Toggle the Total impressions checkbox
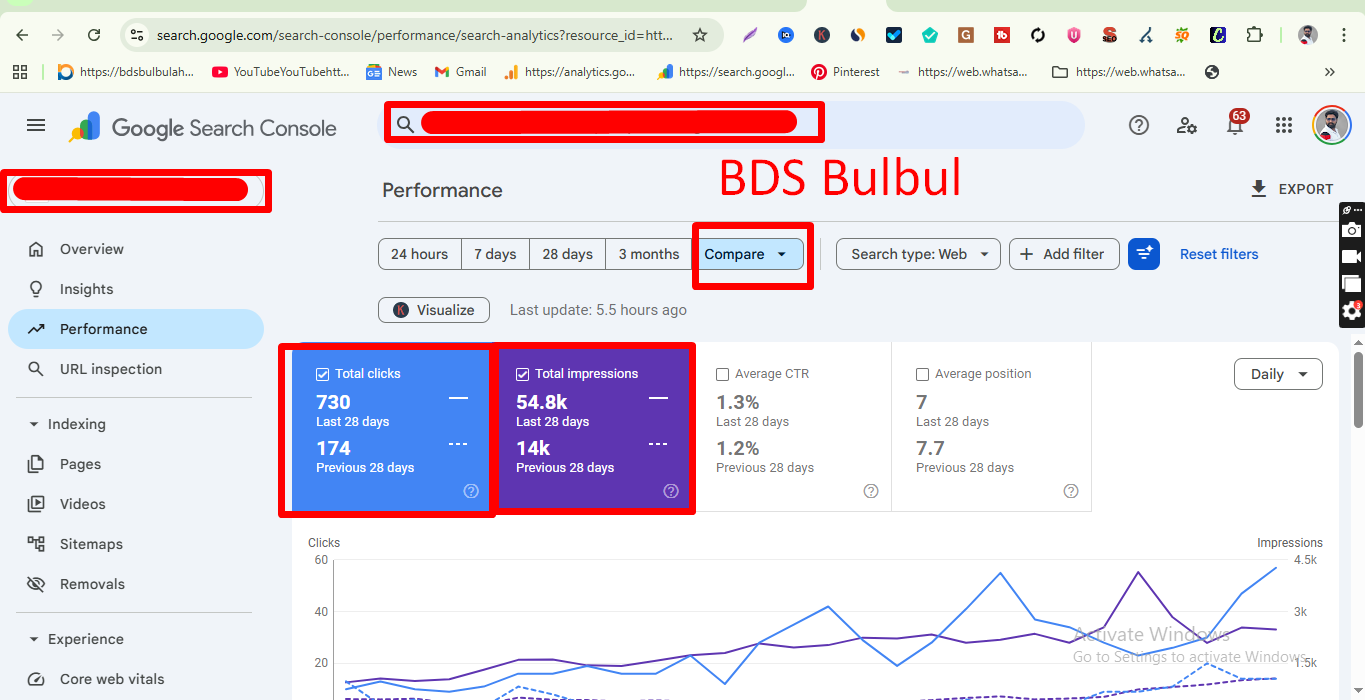Screen dimensions: 1365x700 pyautogui.click(x=522, y=374)
